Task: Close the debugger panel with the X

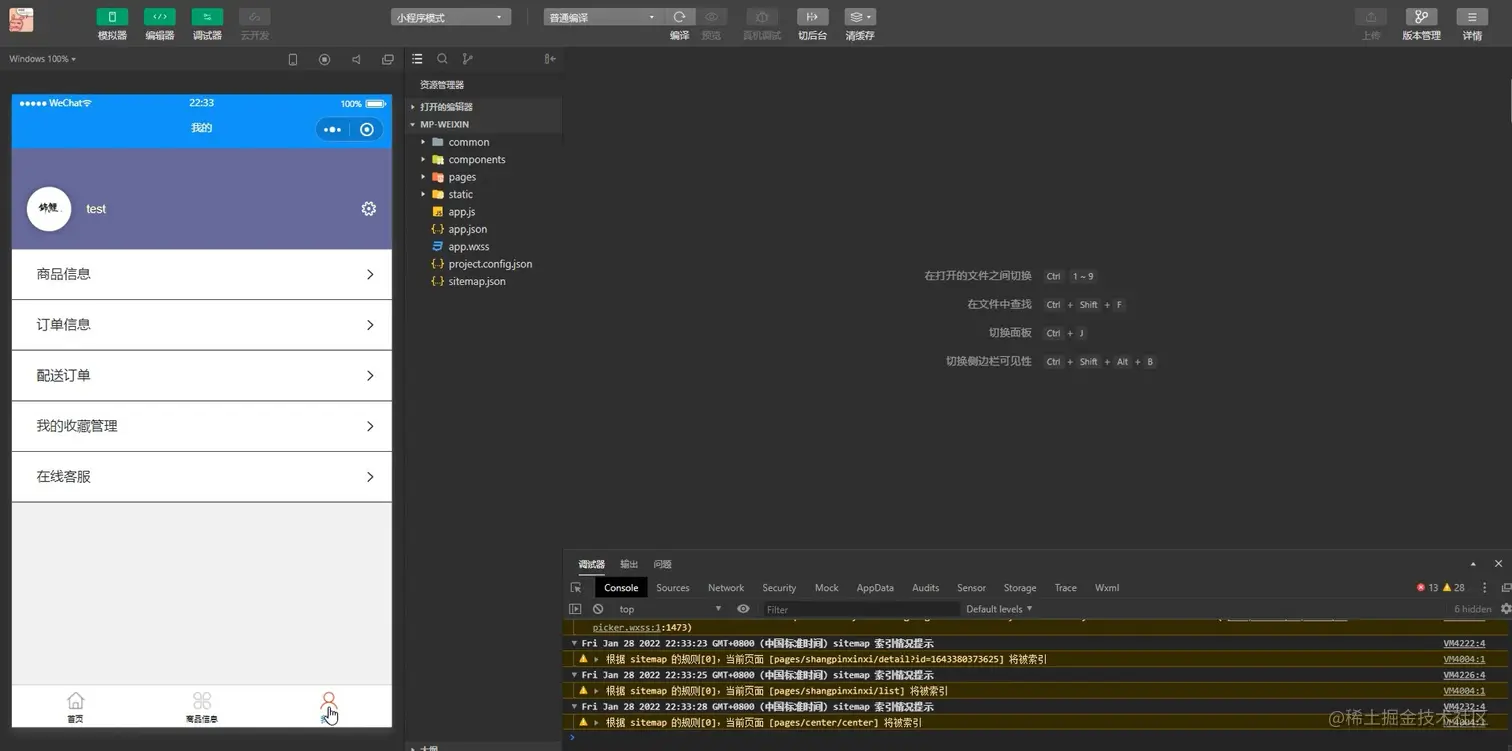Action: [1498, 564]
